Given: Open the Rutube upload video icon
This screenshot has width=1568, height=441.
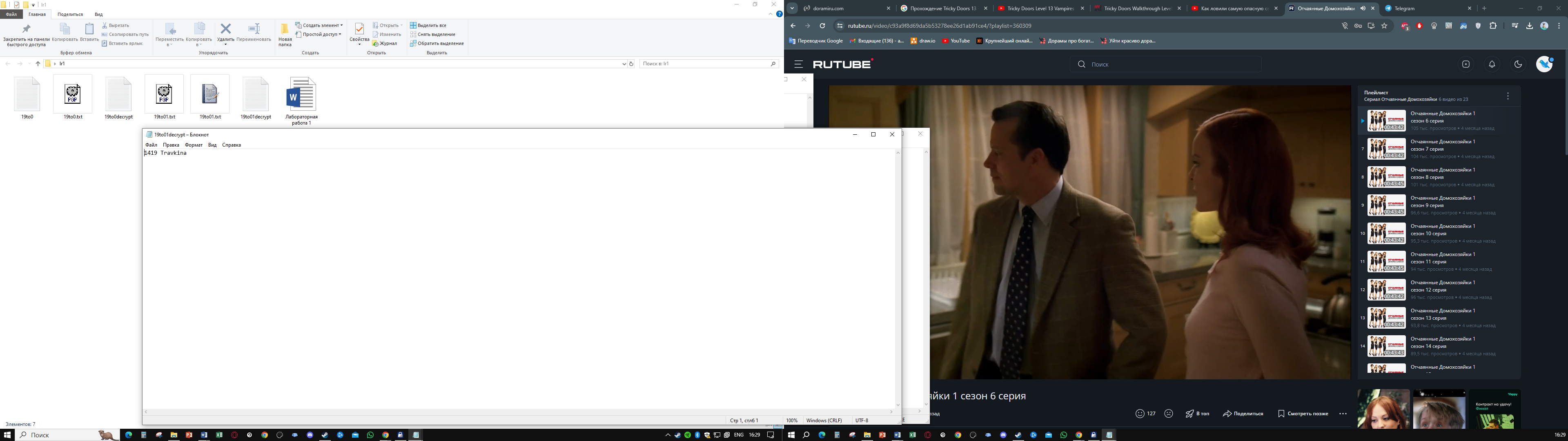Looking at the screenshot, I should click(x=1466, y=64).
